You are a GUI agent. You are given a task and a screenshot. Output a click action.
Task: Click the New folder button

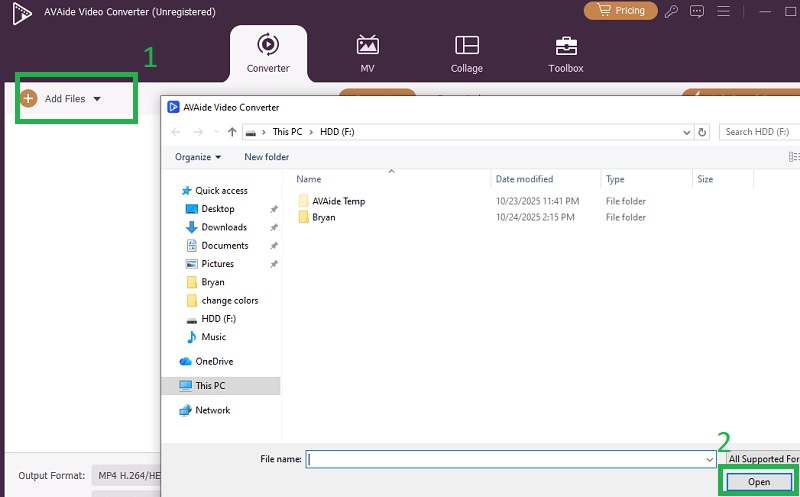point(266,157)
